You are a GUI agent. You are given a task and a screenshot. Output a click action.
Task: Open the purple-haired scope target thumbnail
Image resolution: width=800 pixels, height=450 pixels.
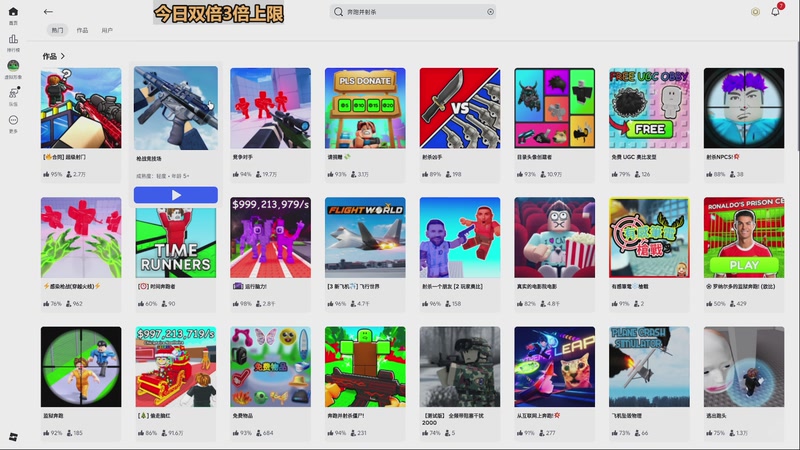744,108
